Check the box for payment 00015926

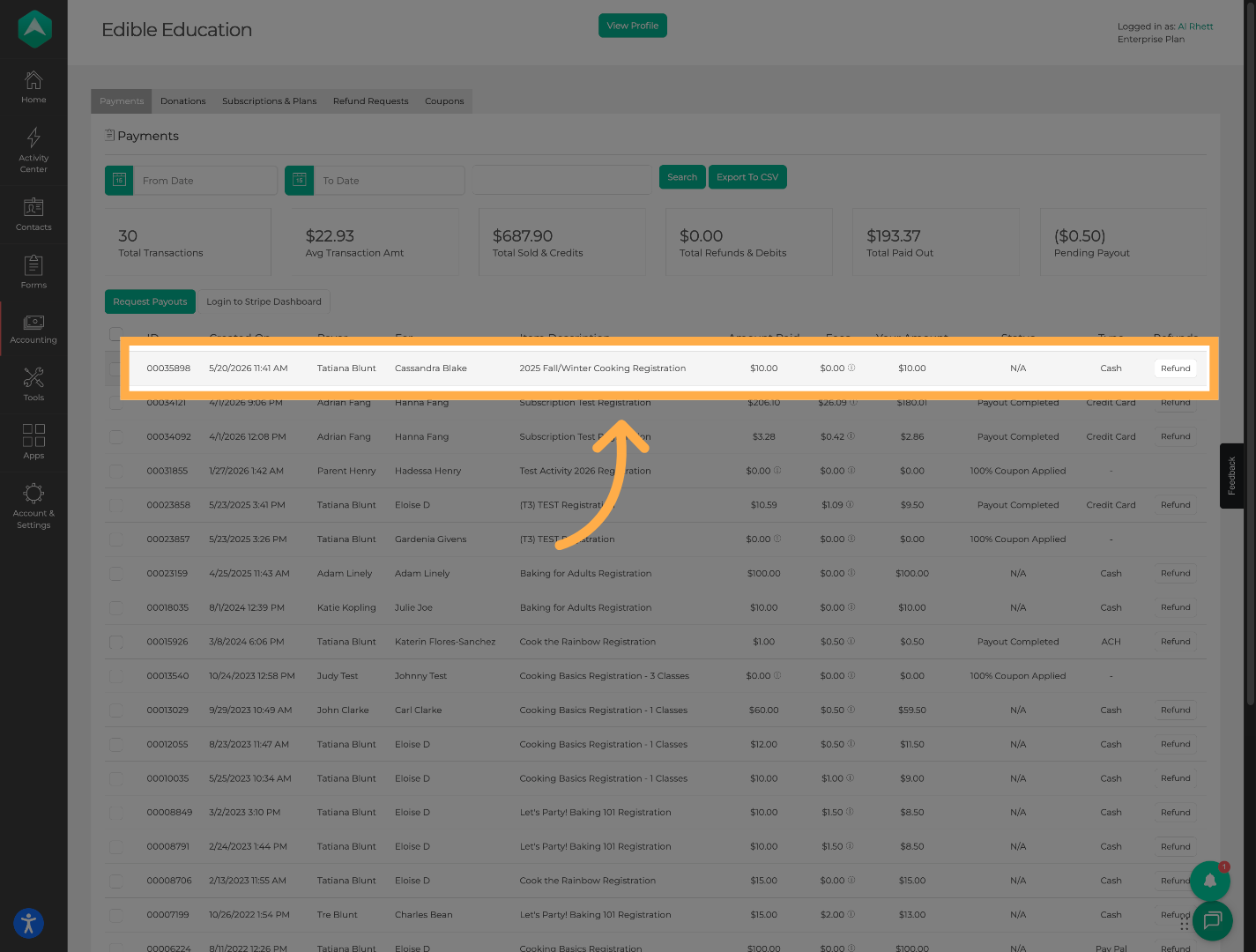116,642
